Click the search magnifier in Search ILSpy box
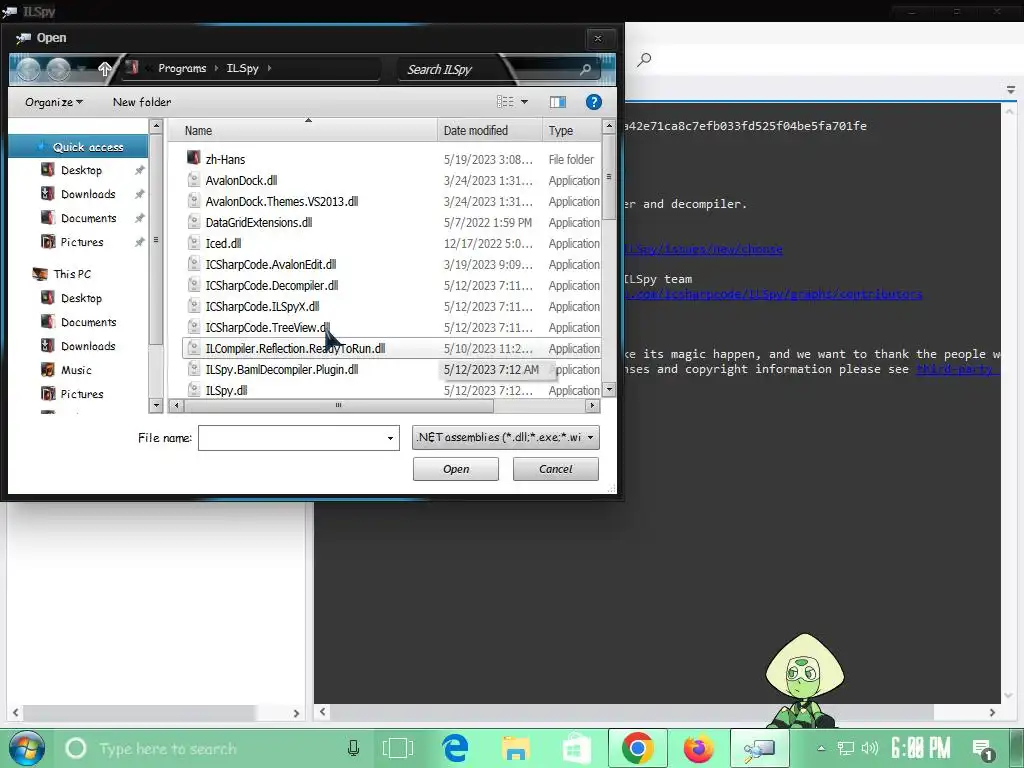1024x768 pixels. tap(586, 69)
